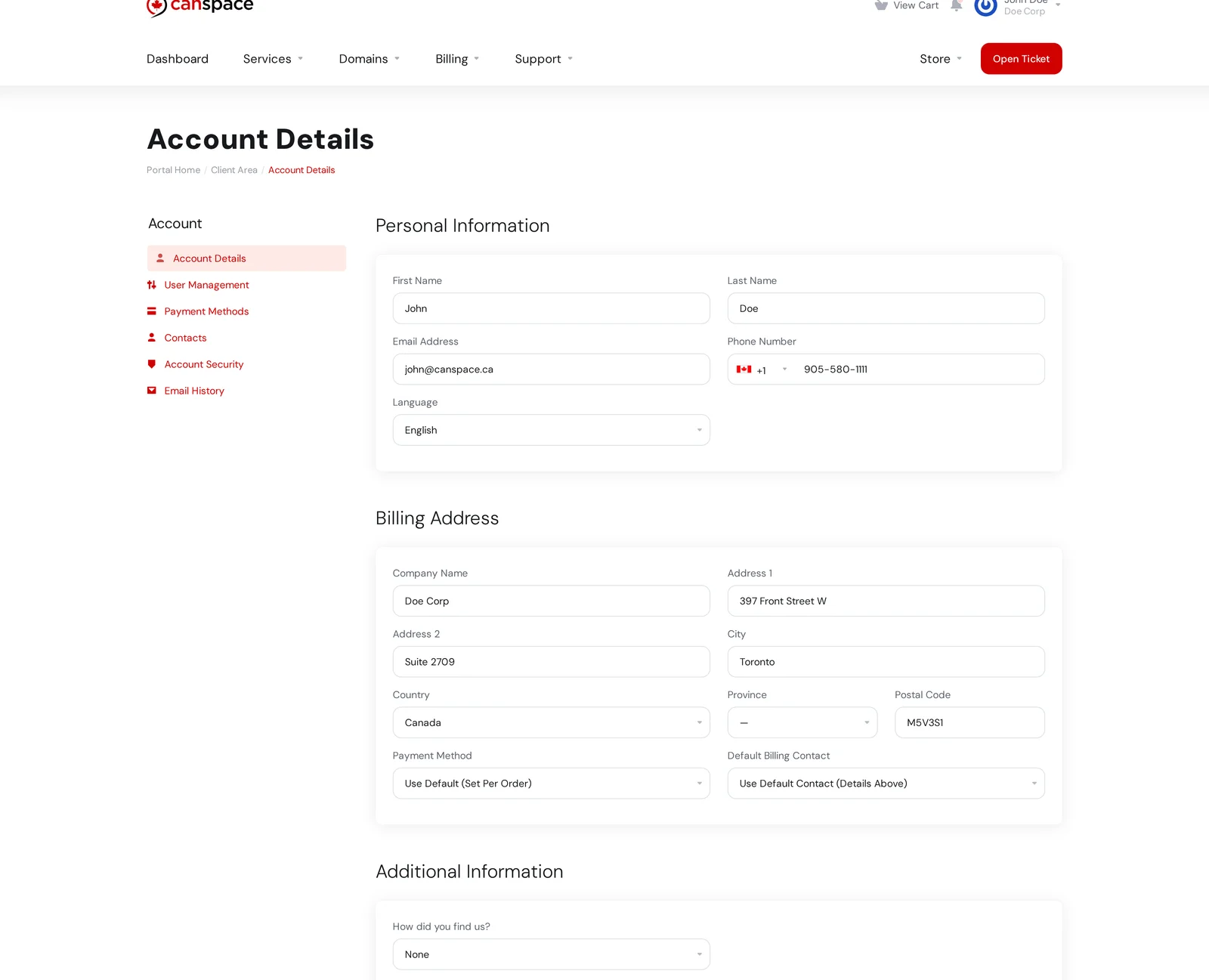Click the Address 2 Suite 2709 field
1209x980 pixels.
pyautogui.click(x=551, y=662)
